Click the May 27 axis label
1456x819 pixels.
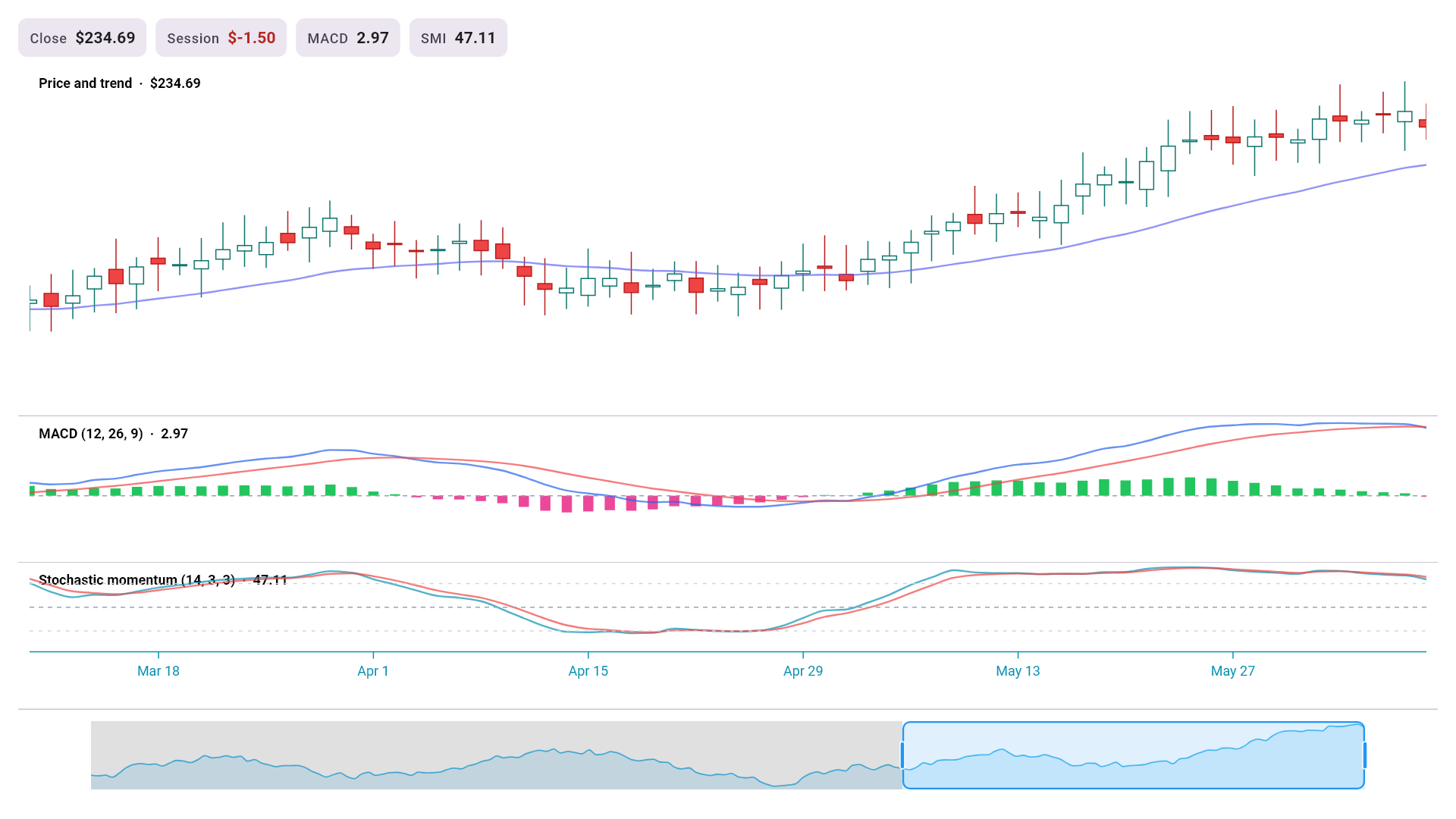coord(1233,671)
